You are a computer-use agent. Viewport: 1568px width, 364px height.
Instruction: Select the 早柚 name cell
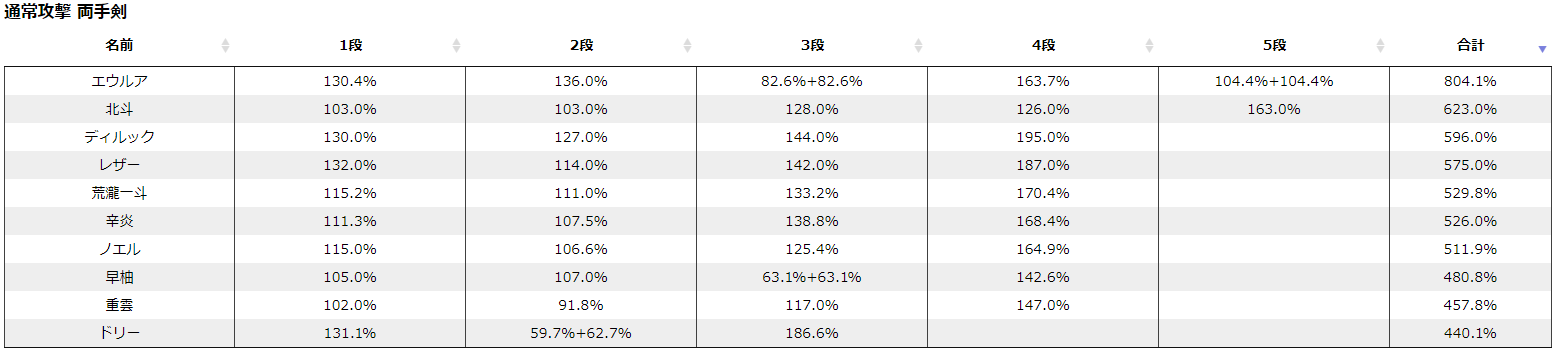click(x=119, y=277)
